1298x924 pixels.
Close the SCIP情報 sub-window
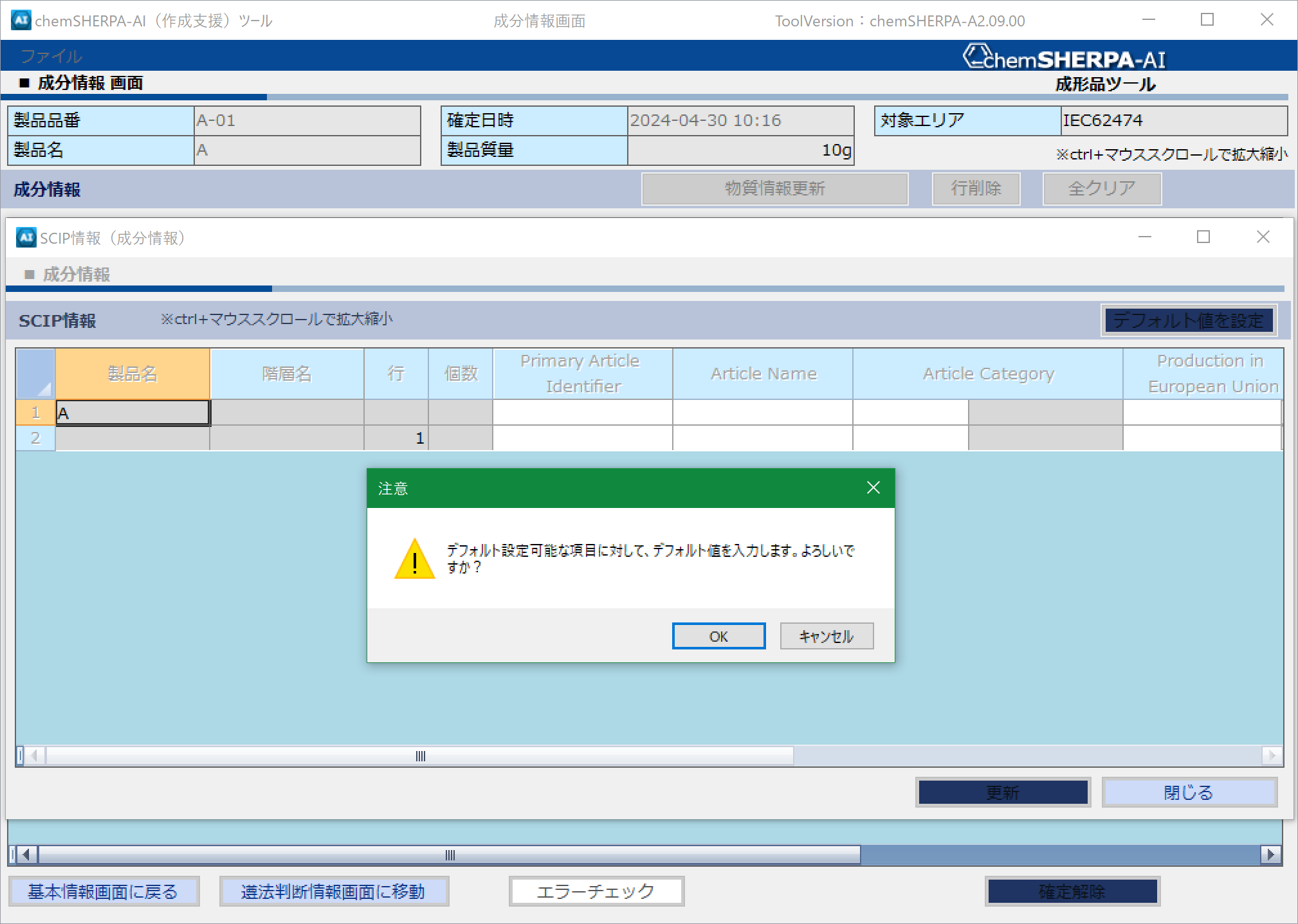pyautogui.click(x=1263, y=237)
